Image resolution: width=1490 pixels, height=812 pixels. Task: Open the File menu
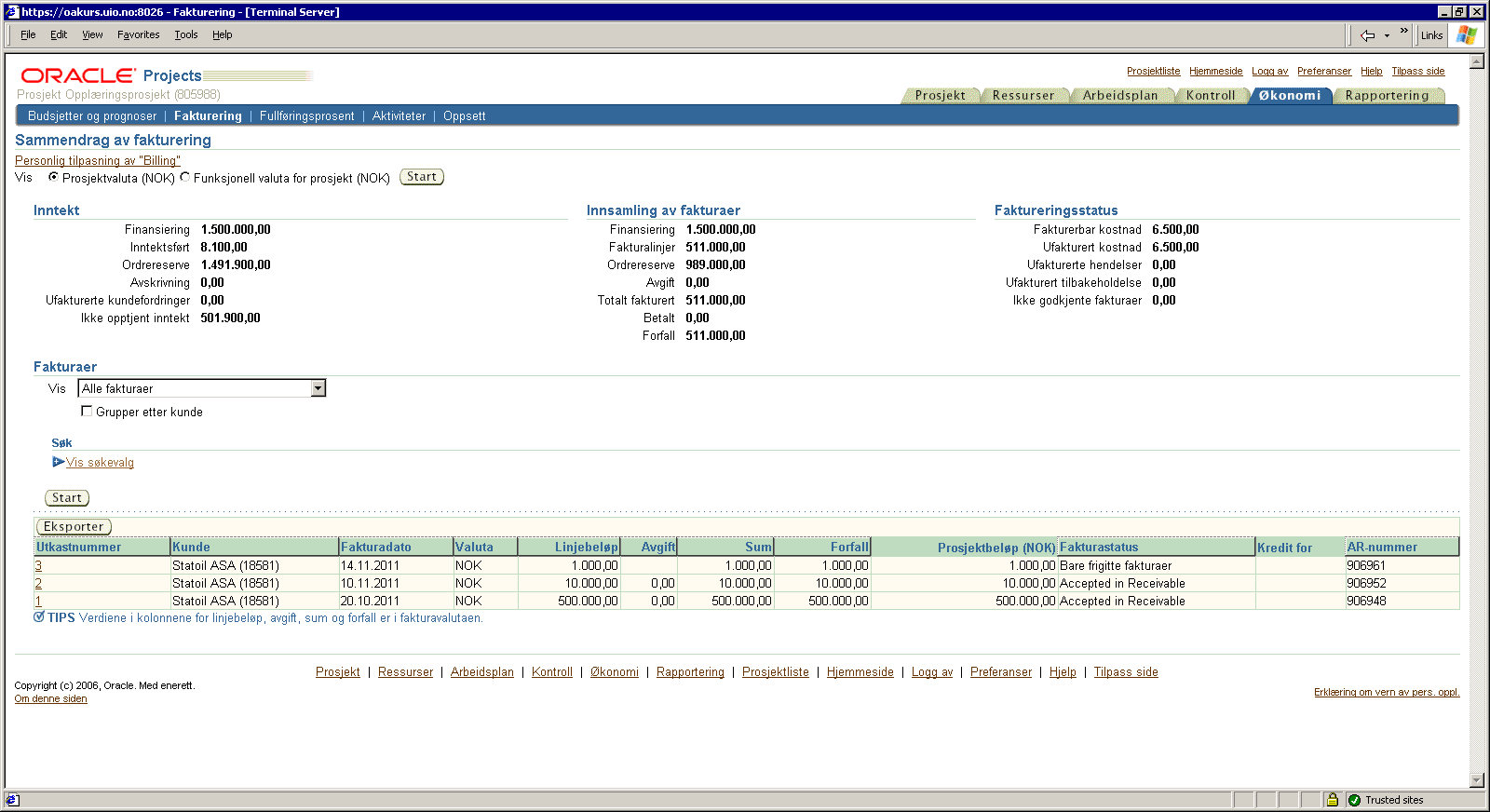coord(28,34)
